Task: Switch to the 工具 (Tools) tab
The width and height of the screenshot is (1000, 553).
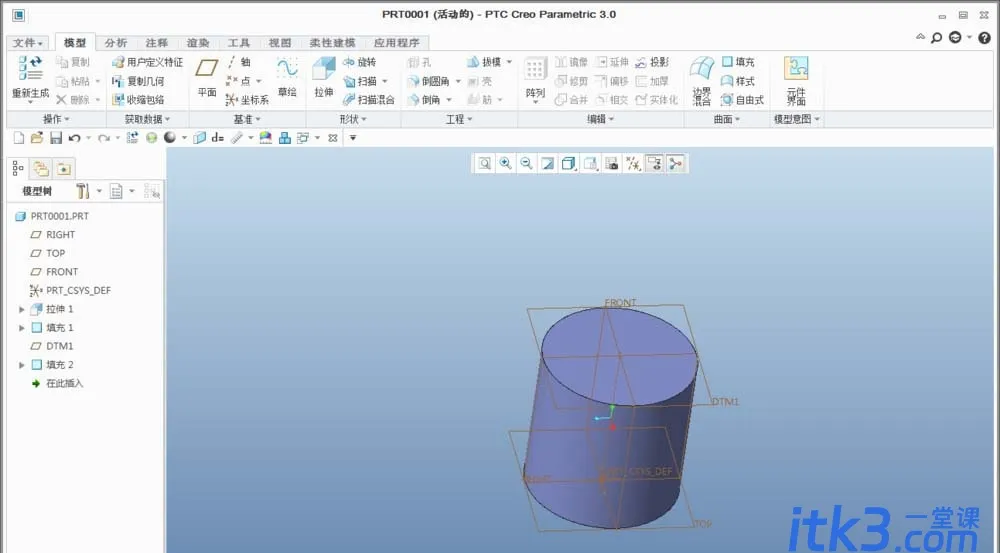Action: (x=239, y=43)
